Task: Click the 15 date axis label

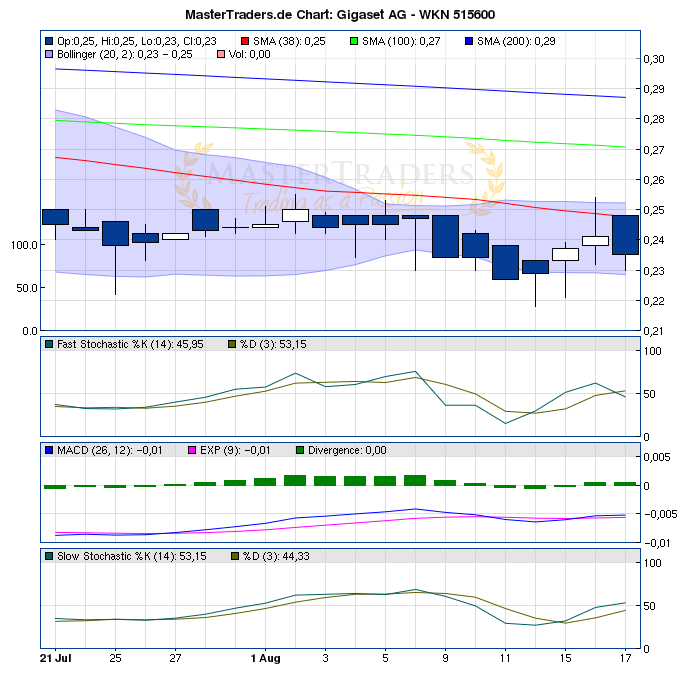Action: point(565,658)
